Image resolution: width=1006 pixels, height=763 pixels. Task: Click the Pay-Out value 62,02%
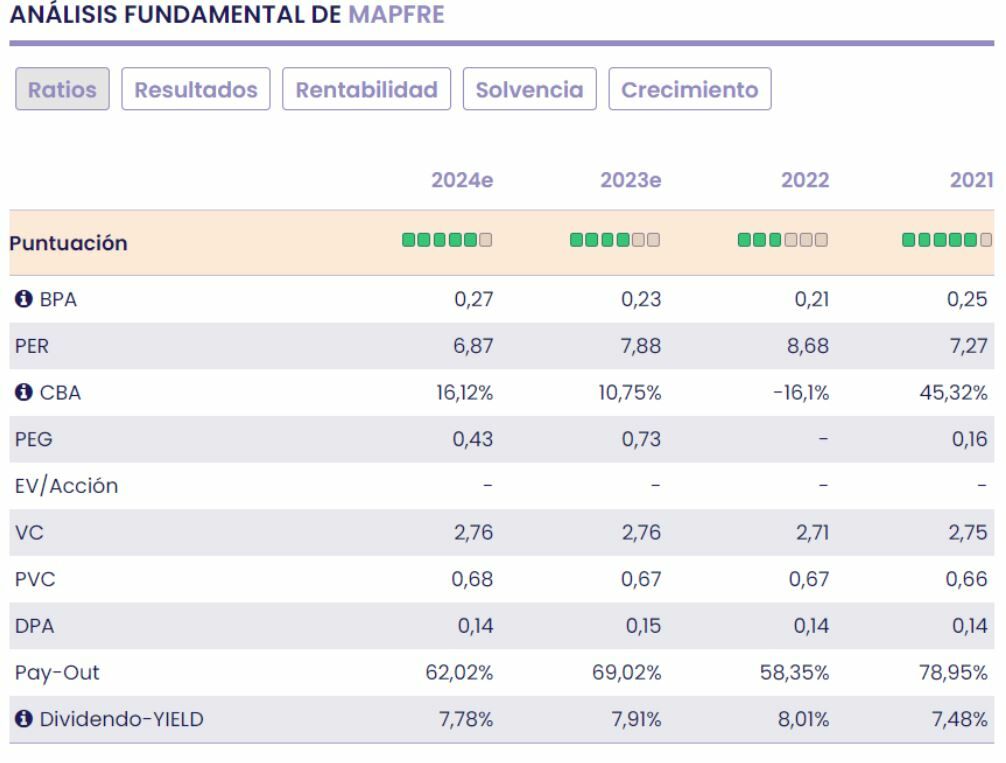tap(461, 671)
